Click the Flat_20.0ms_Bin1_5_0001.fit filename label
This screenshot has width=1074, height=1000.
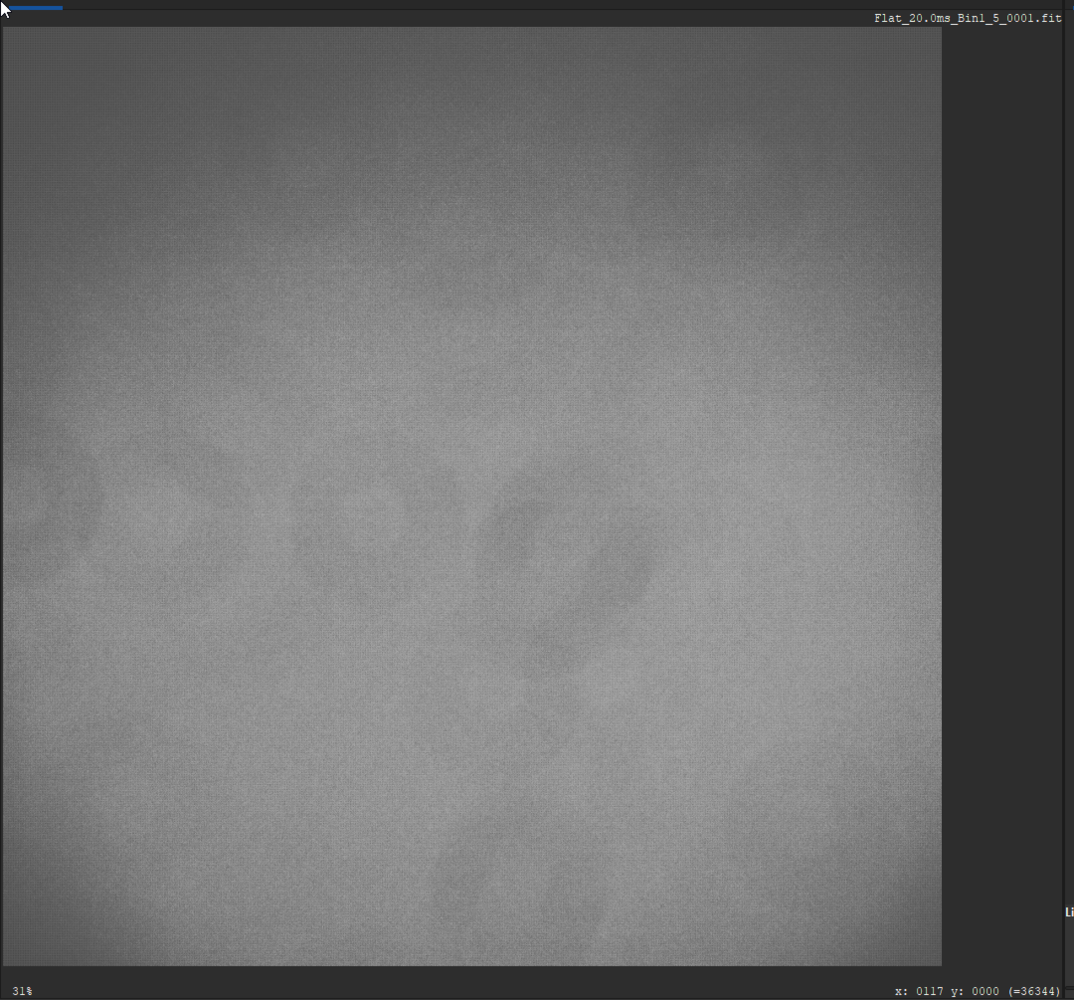click(x=967, y=18)
